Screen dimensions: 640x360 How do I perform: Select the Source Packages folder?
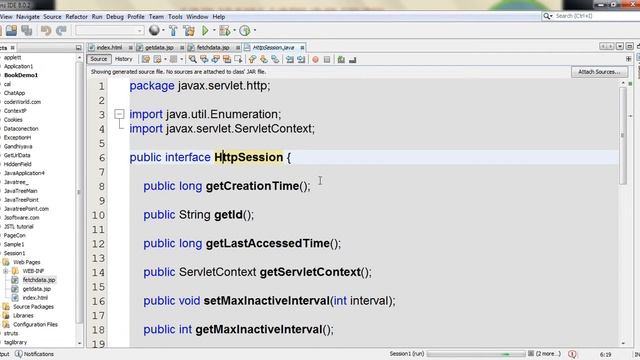click(x=33, y=307)
